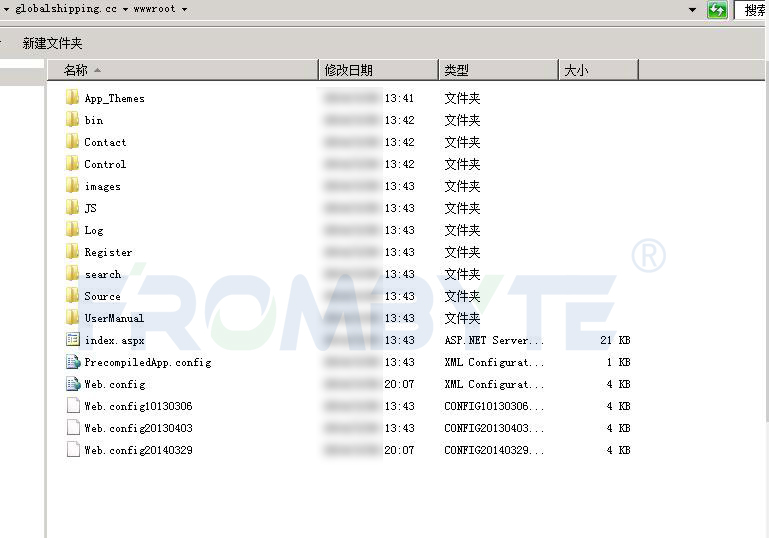This screenshot has height=538, width=769.
Task: Select the UserManual folder icon
Action: pyautogui.click(x=73, y=318)
